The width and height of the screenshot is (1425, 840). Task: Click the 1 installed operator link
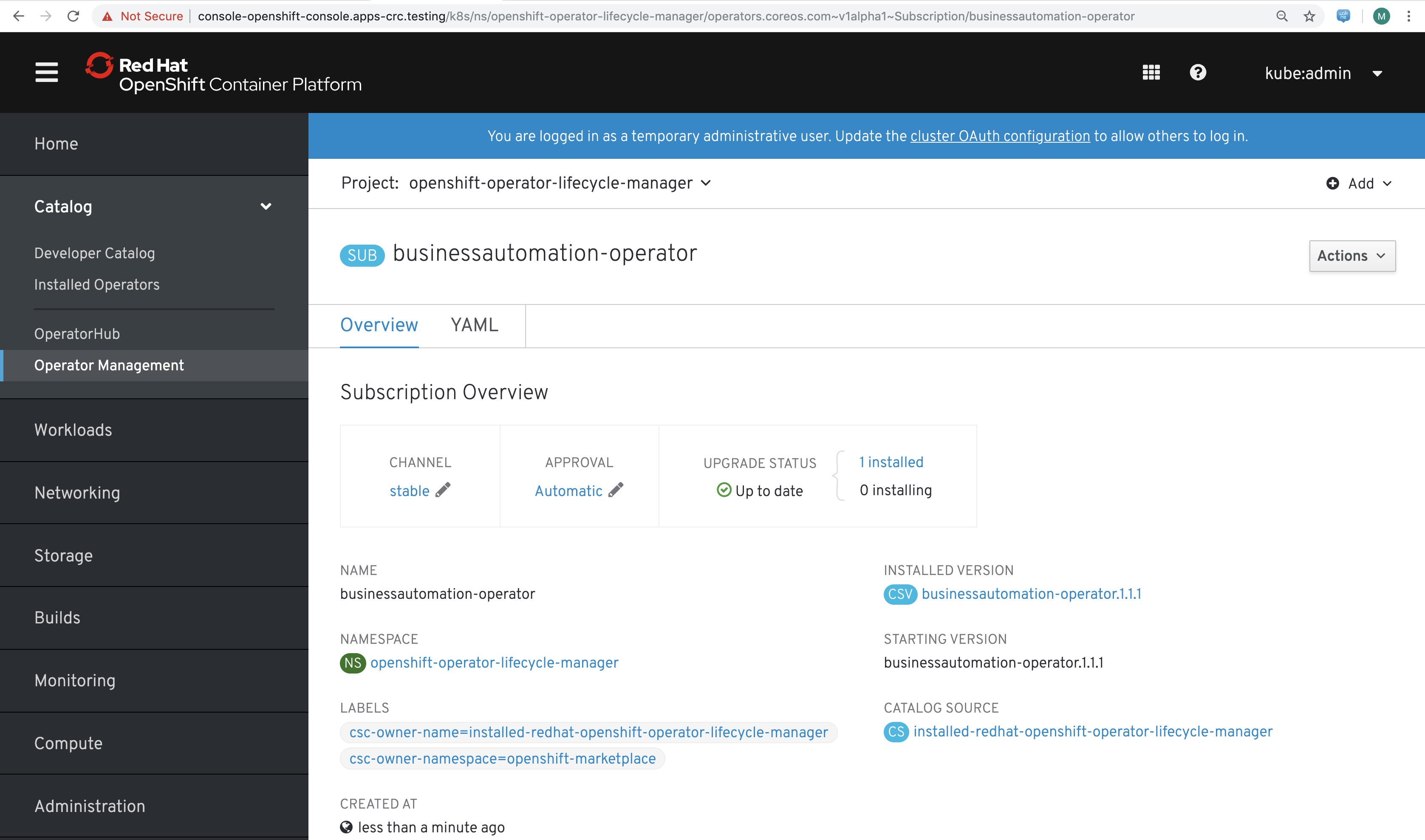pos(891,462)
